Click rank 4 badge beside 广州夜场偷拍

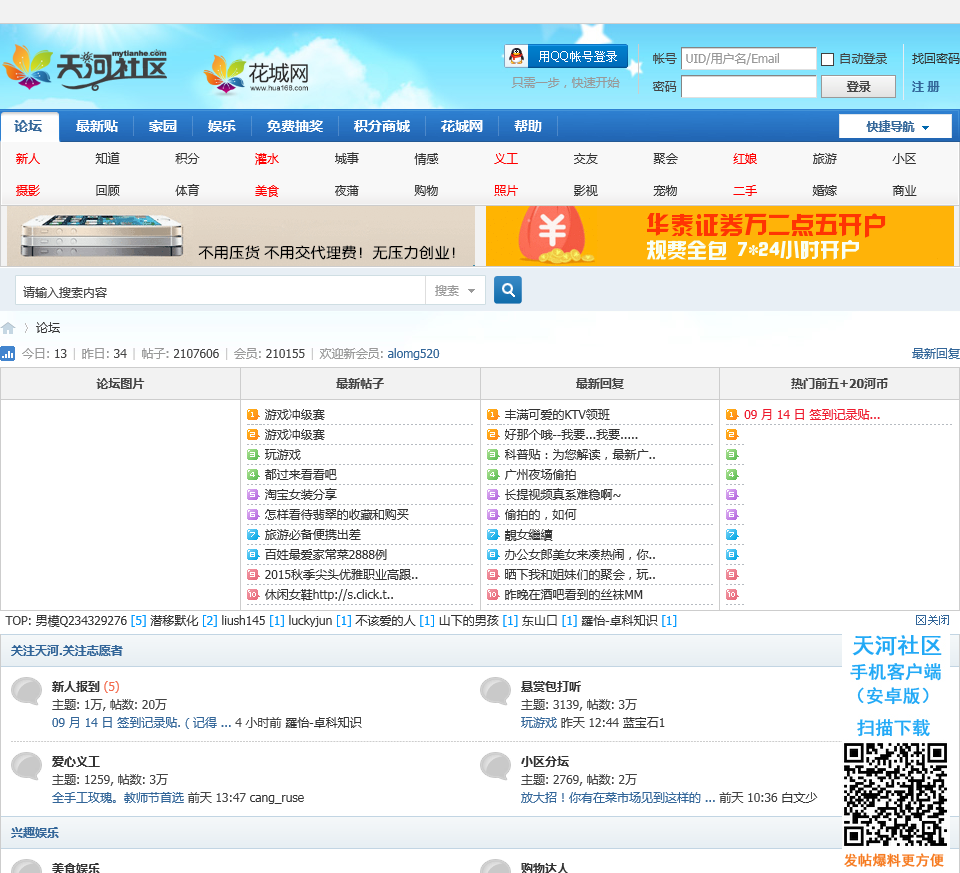click(x=493, y=474)
